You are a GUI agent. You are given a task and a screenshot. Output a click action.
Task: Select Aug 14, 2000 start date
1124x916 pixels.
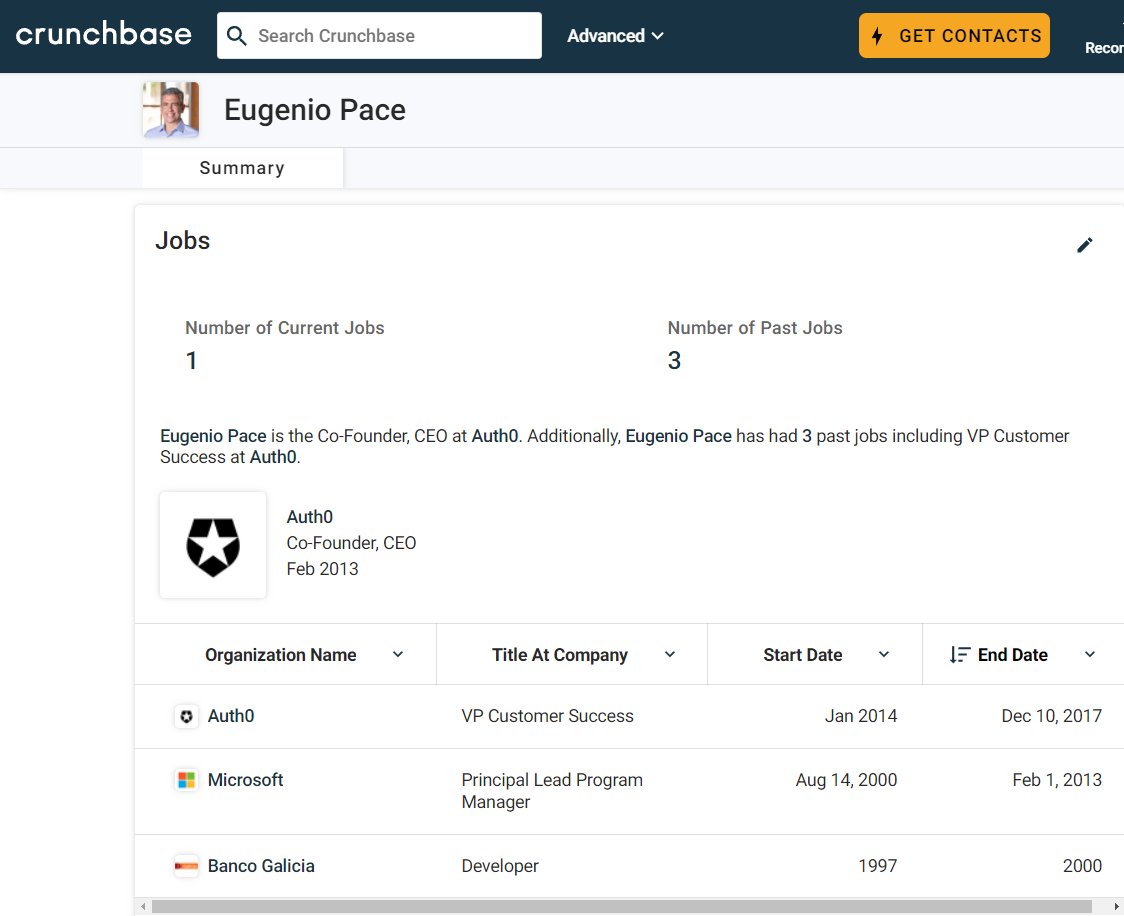[x=846, y=780]
